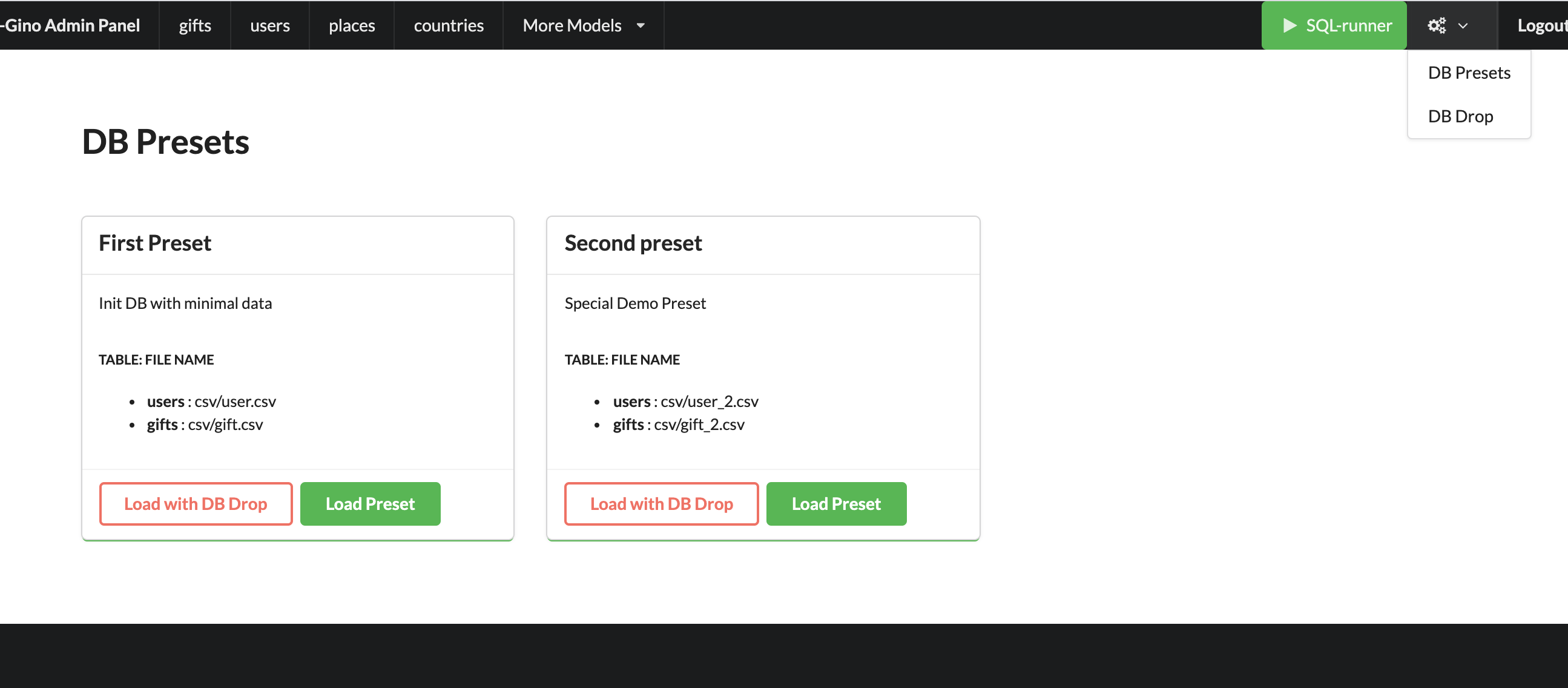The width and height of the screenshot is (1568, 688).
Task: Navigate to places model
Action: pyautogui.click(x=352, y=25)
